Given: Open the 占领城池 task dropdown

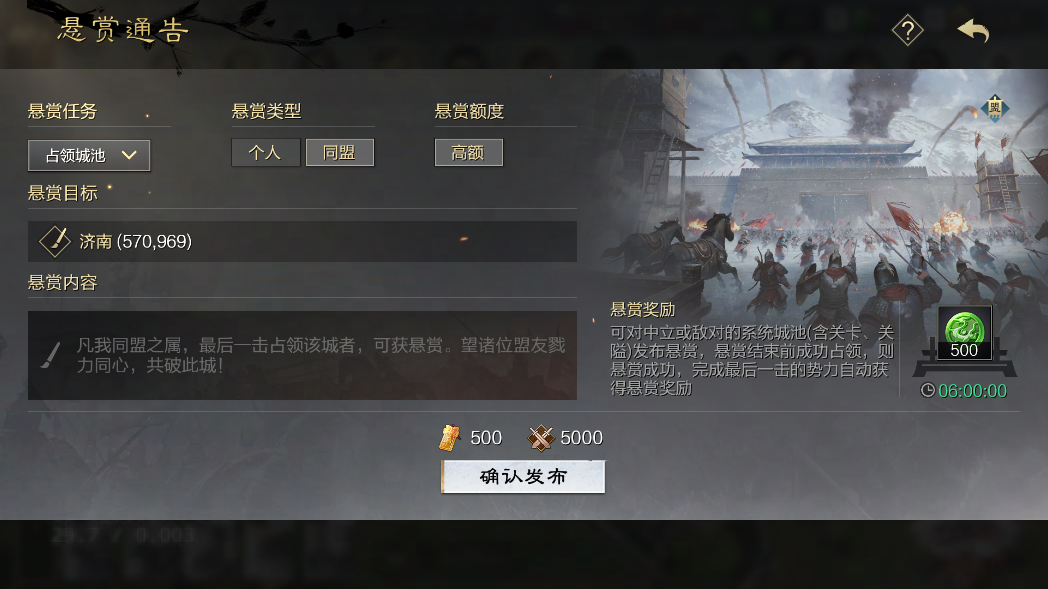Looking at the screenshot, I should pyautogui.click(x=89, y=156).
